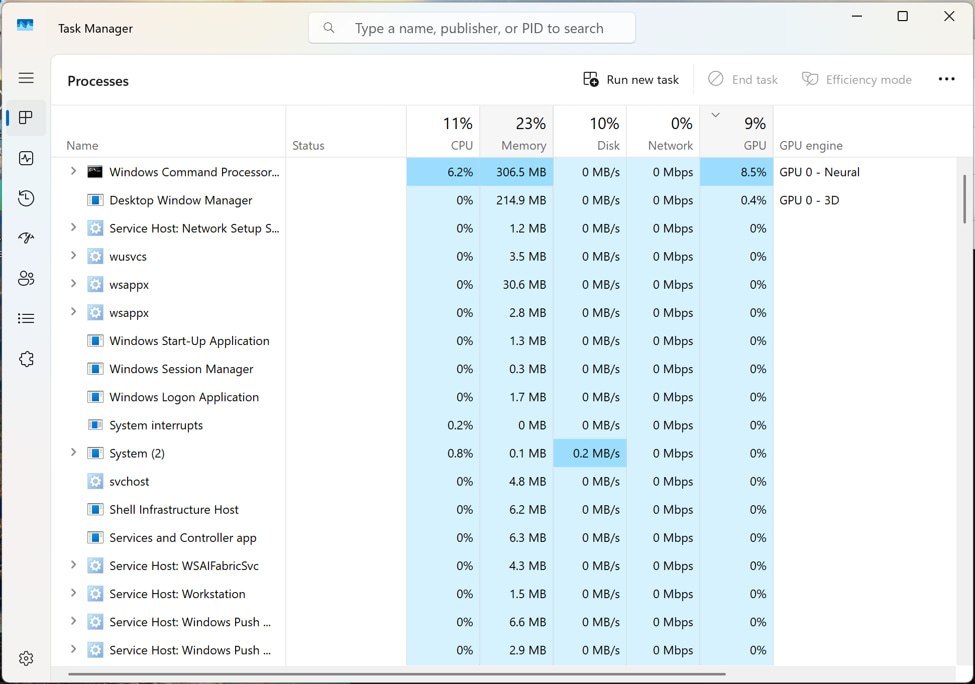Click the System interrupts process icon

pyautogui.click(x=95, y=425)
